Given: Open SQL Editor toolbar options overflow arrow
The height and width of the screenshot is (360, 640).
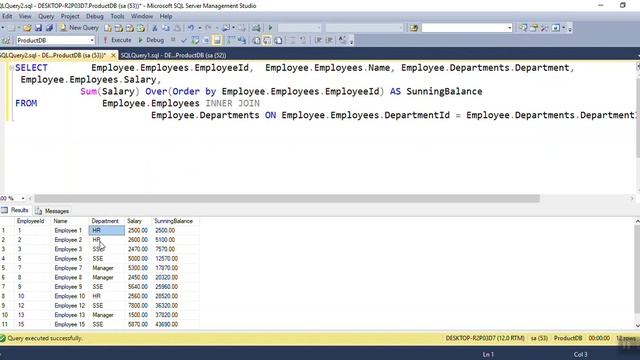Looking at the screenshot, I should tap(351, 41).
